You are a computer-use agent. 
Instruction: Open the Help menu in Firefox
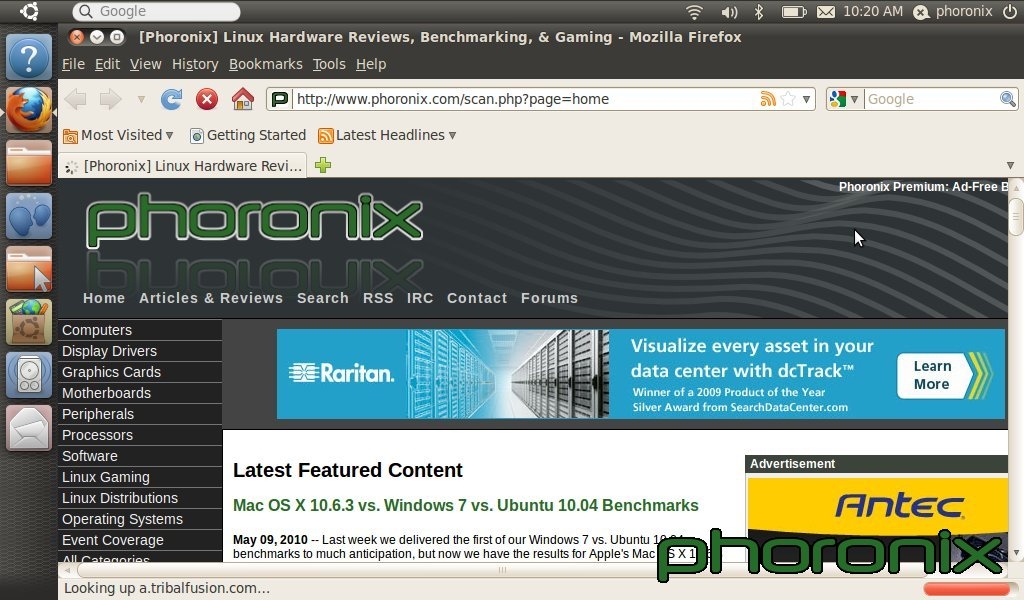click(371, 64)
